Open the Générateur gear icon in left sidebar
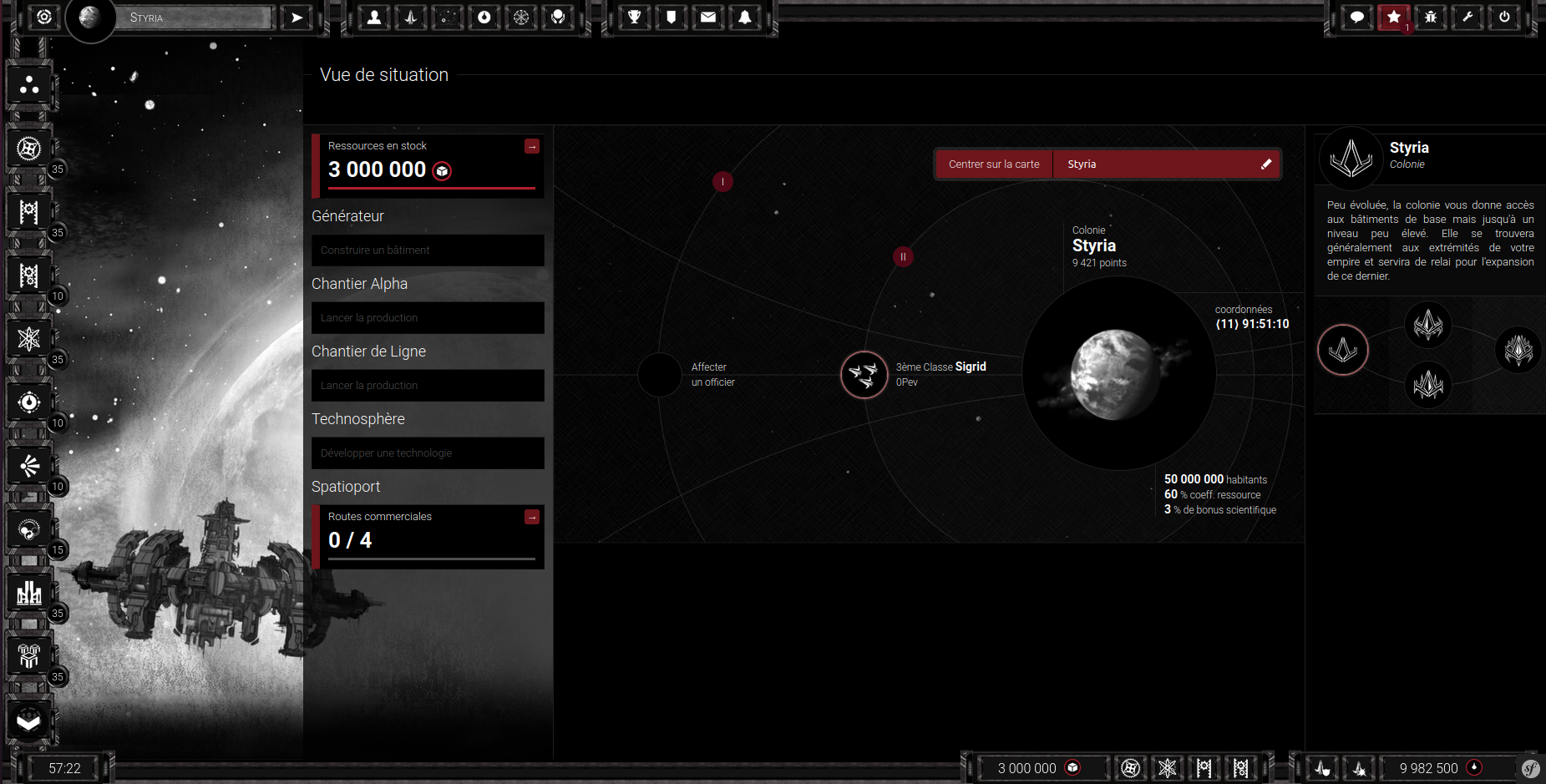Screen dimensions: 1546x784 (29, 149)
